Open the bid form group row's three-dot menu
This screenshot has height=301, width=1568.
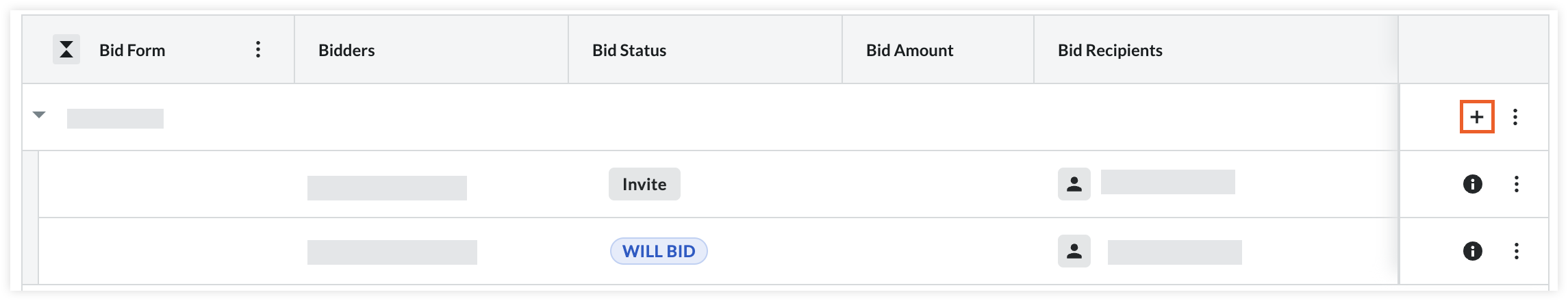click(x=1515, y=117)
